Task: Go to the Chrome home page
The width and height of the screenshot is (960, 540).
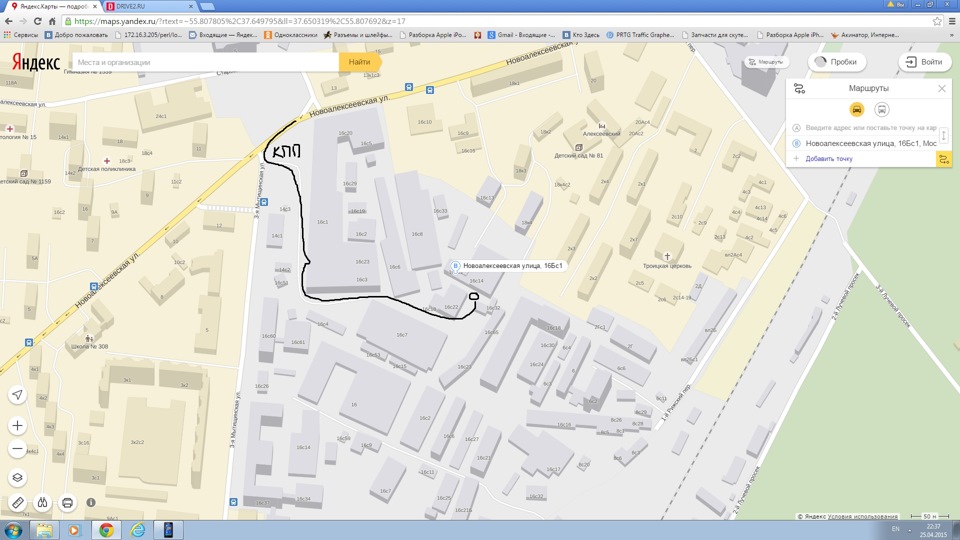Action: point(52,21)
